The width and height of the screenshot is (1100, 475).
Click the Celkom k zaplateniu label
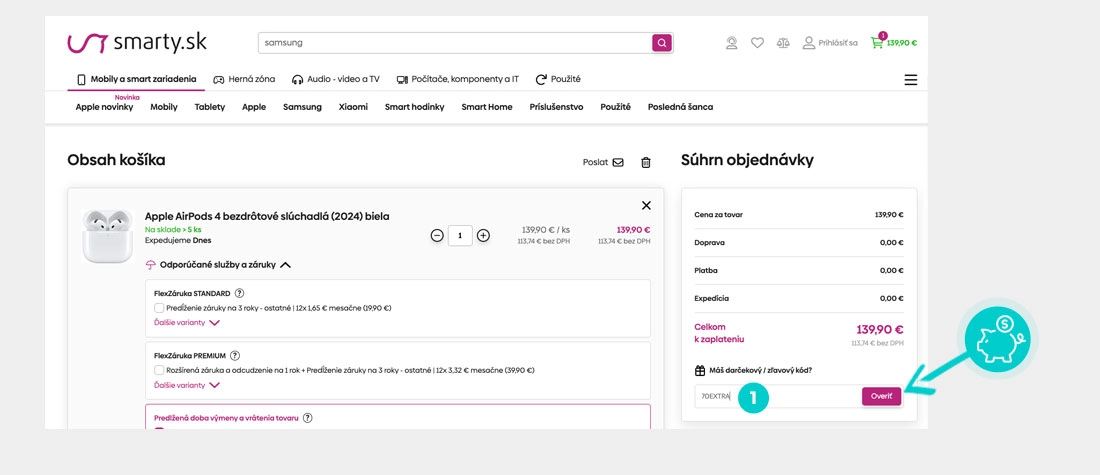(x=719, y=333)
